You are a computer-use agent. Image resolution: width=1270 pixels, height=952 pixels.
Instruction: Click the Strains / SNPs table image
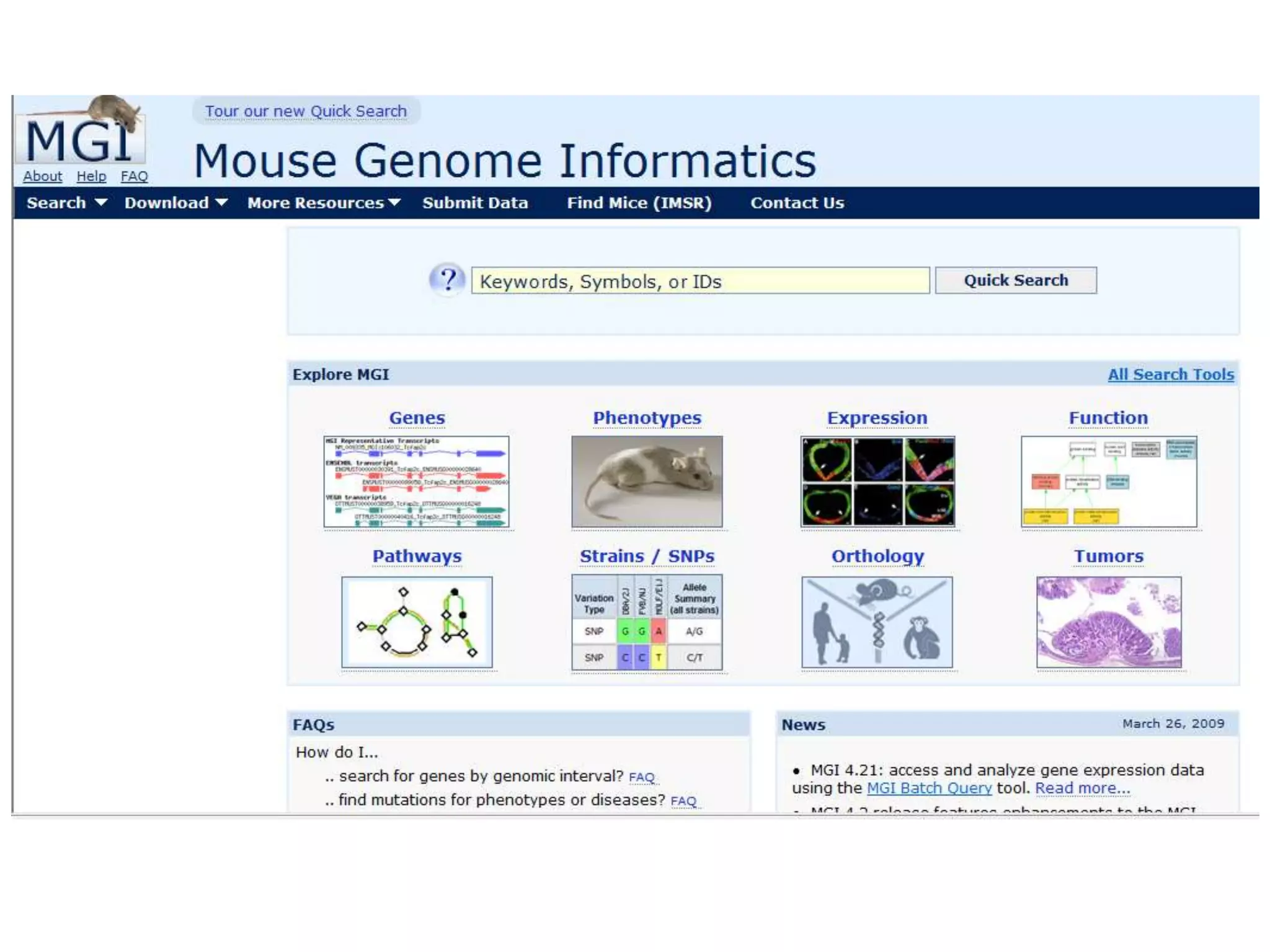[x=647, y=622]
